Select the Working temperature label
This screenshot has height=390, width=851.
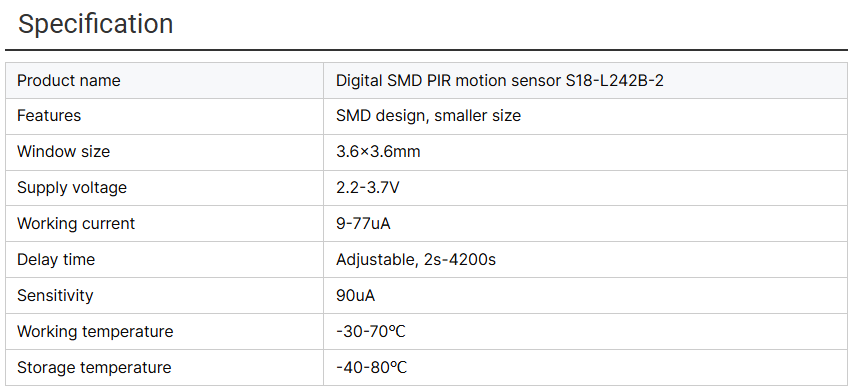pos(95,331)
